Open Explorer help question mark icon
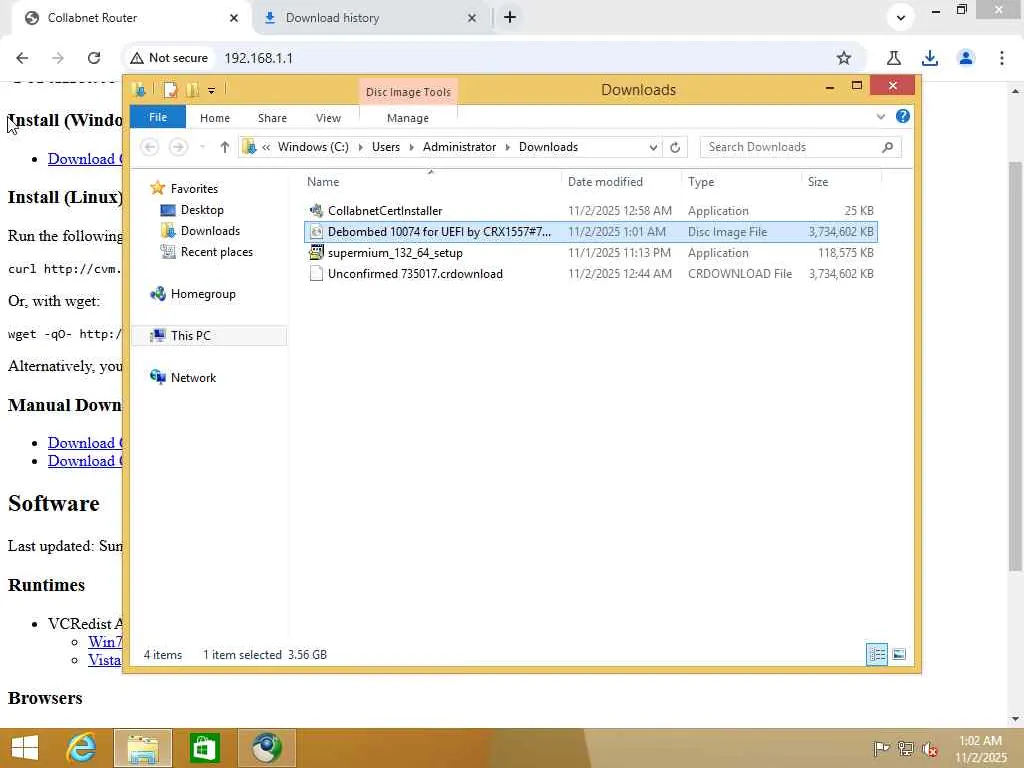Viewport: 1024px width, 768px height. [x=903, y=116]
